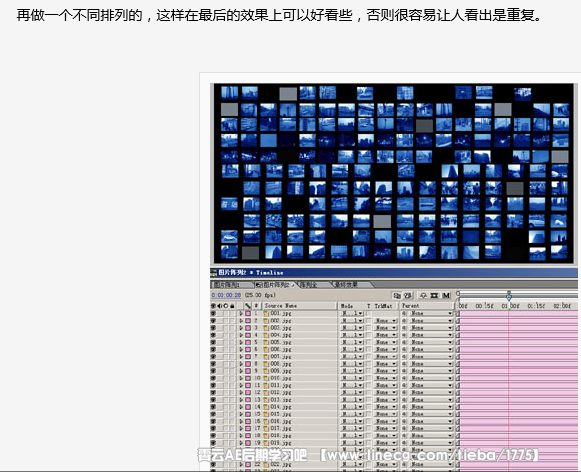Toggle visibility eye of layer 016.jpg
Image resolution: width=581 pixels, height=472 pixels.
pyautogui.click(x=213, y=421)
